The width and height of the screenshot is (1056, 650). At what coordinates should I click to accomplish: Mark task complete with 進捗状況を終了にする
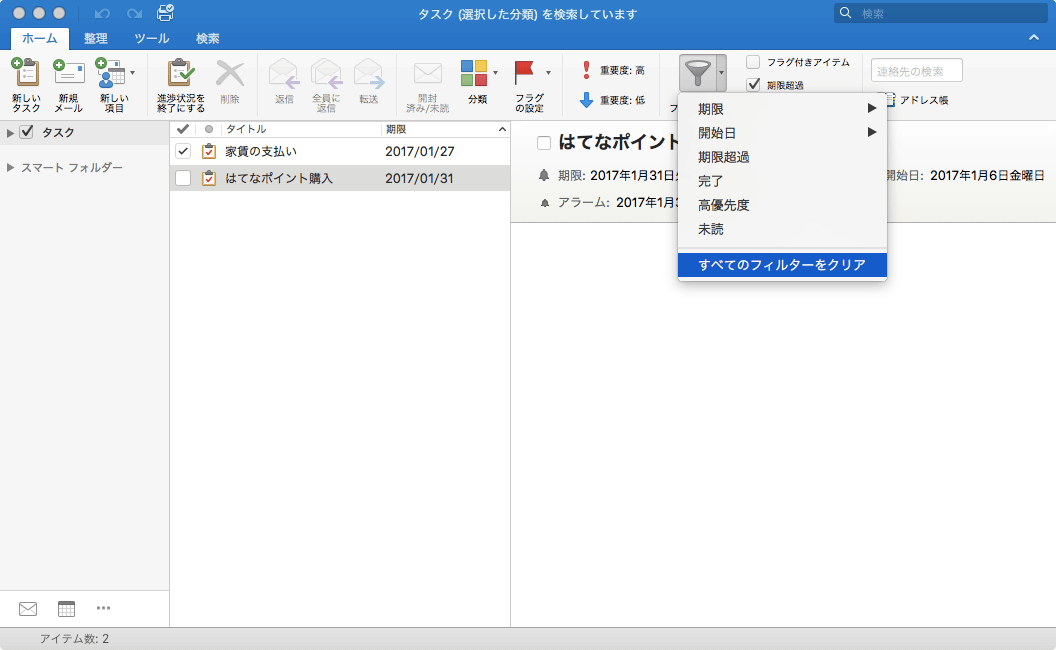tap(180, 72)
